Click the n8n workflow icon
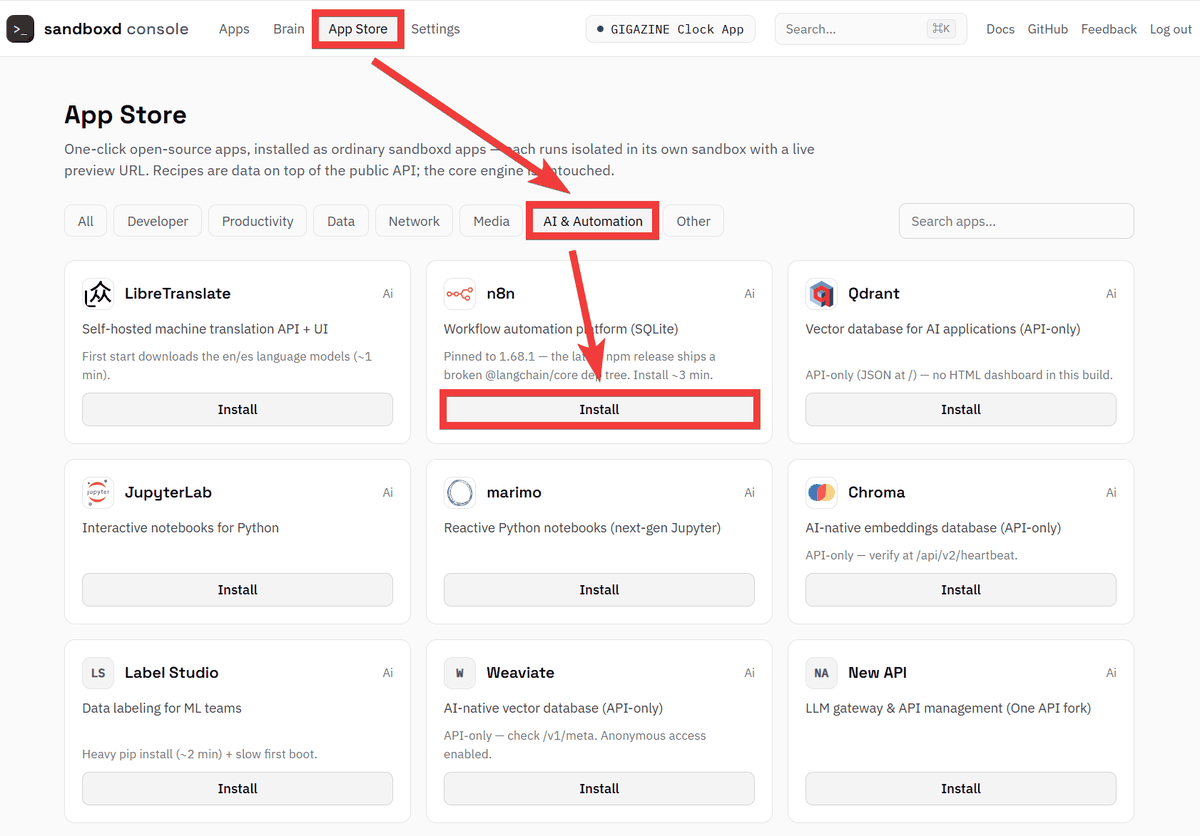The image size is (1200, 836). (x=460, y=294)
